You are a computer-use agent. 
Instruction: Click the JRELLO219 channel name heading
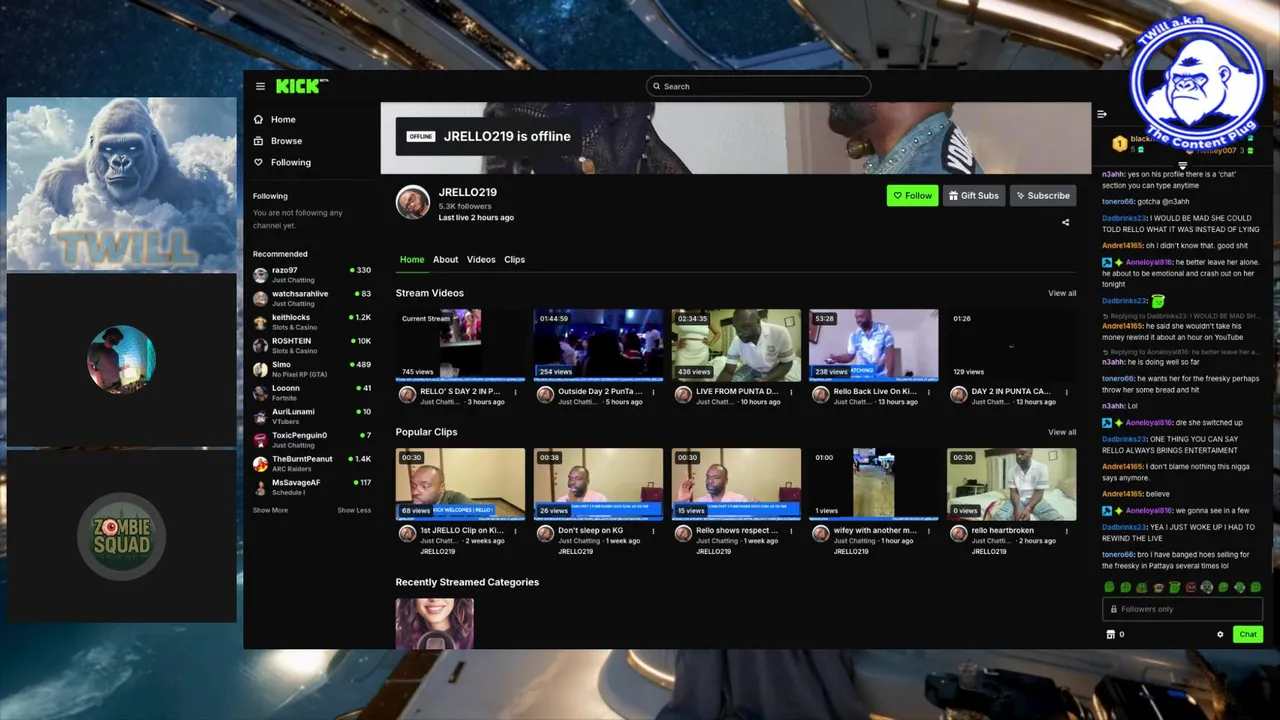pos(467,192)
